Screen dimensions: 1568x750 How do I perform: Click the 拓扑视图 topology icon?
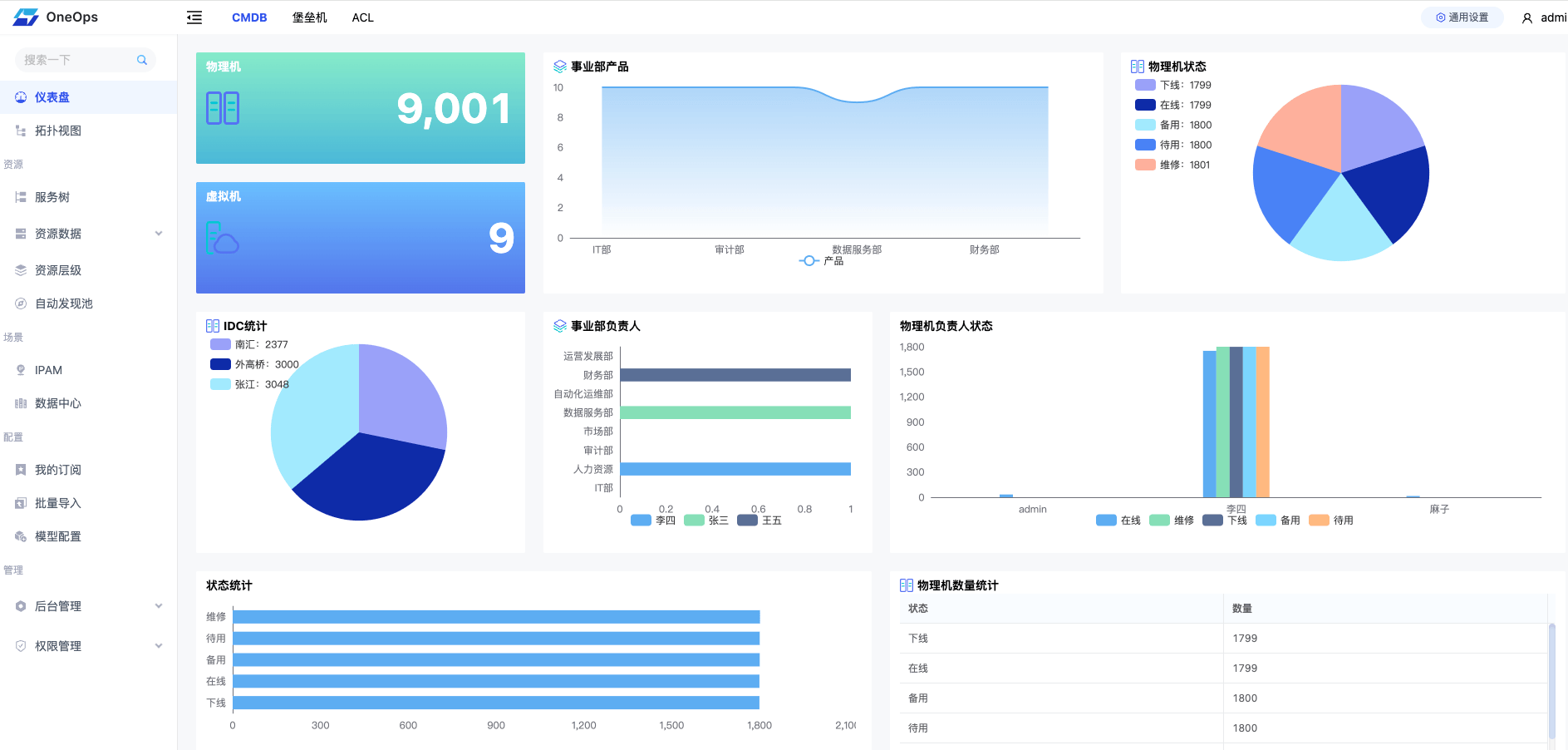(x=21, y=131)
